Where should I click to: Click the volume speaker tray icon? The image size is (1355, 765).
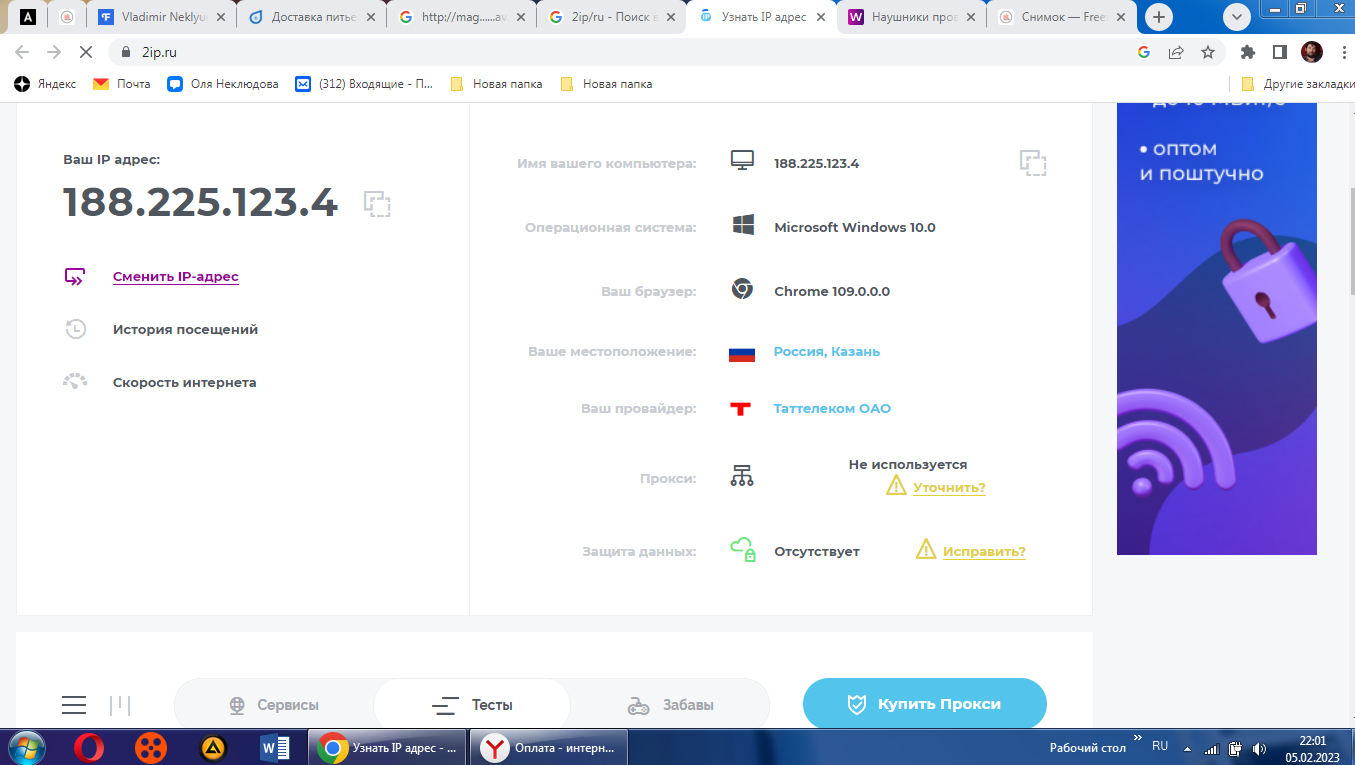point(1259,748)
